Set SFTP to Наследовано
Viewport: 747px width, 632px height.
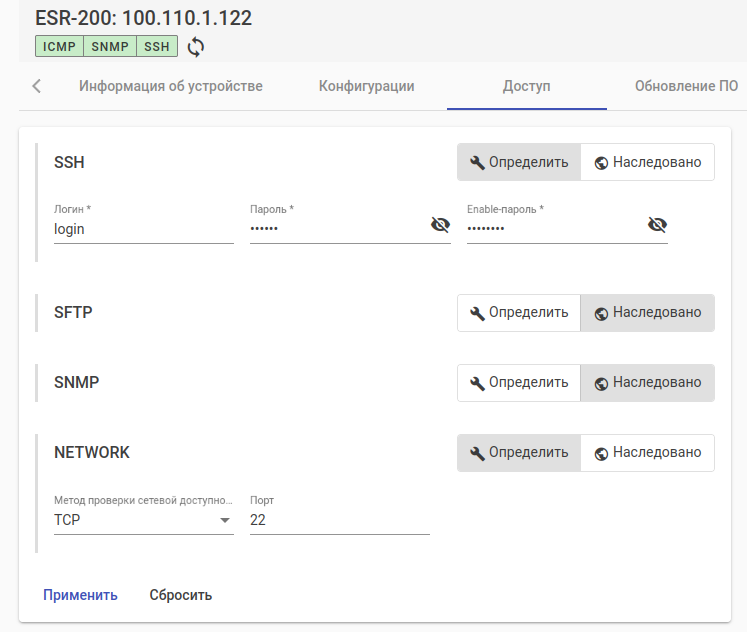coord(647,312)
